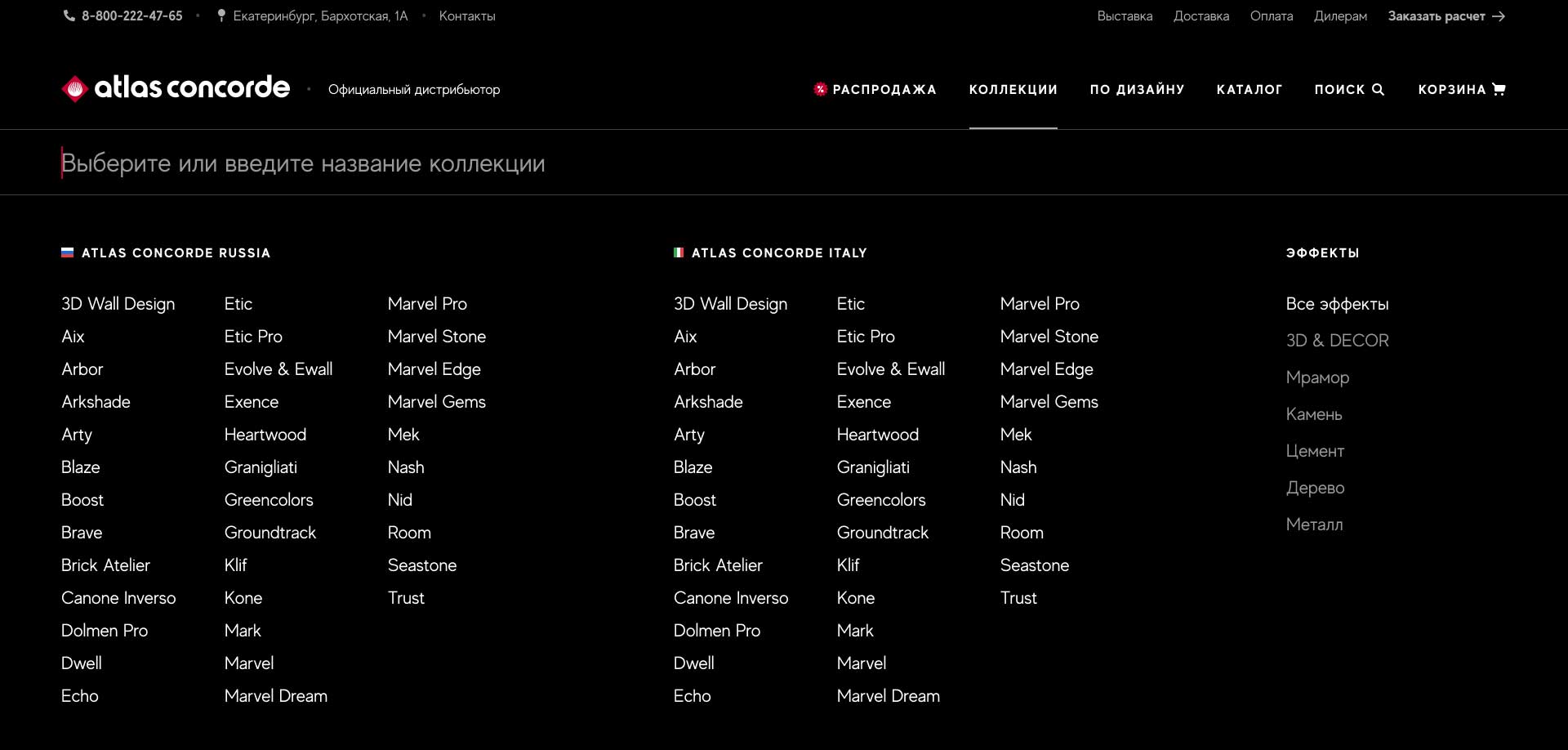
Task: Open Kone in Atlas Concorde Italy
Action: coord(856,598)
